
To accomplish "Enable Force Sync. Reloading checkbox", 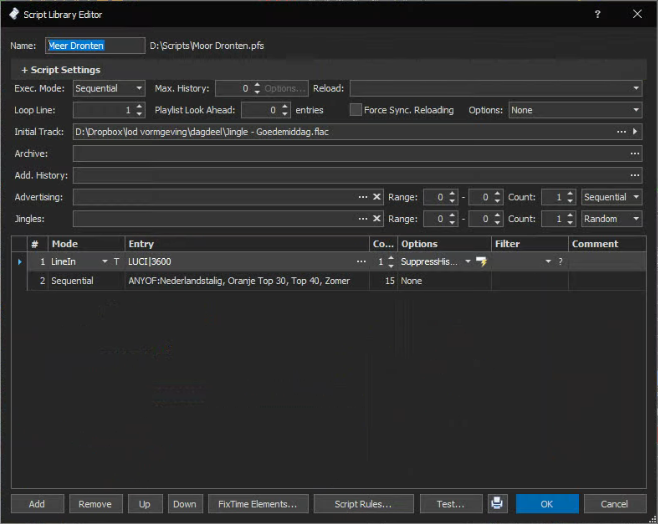I will coord(355,110).
